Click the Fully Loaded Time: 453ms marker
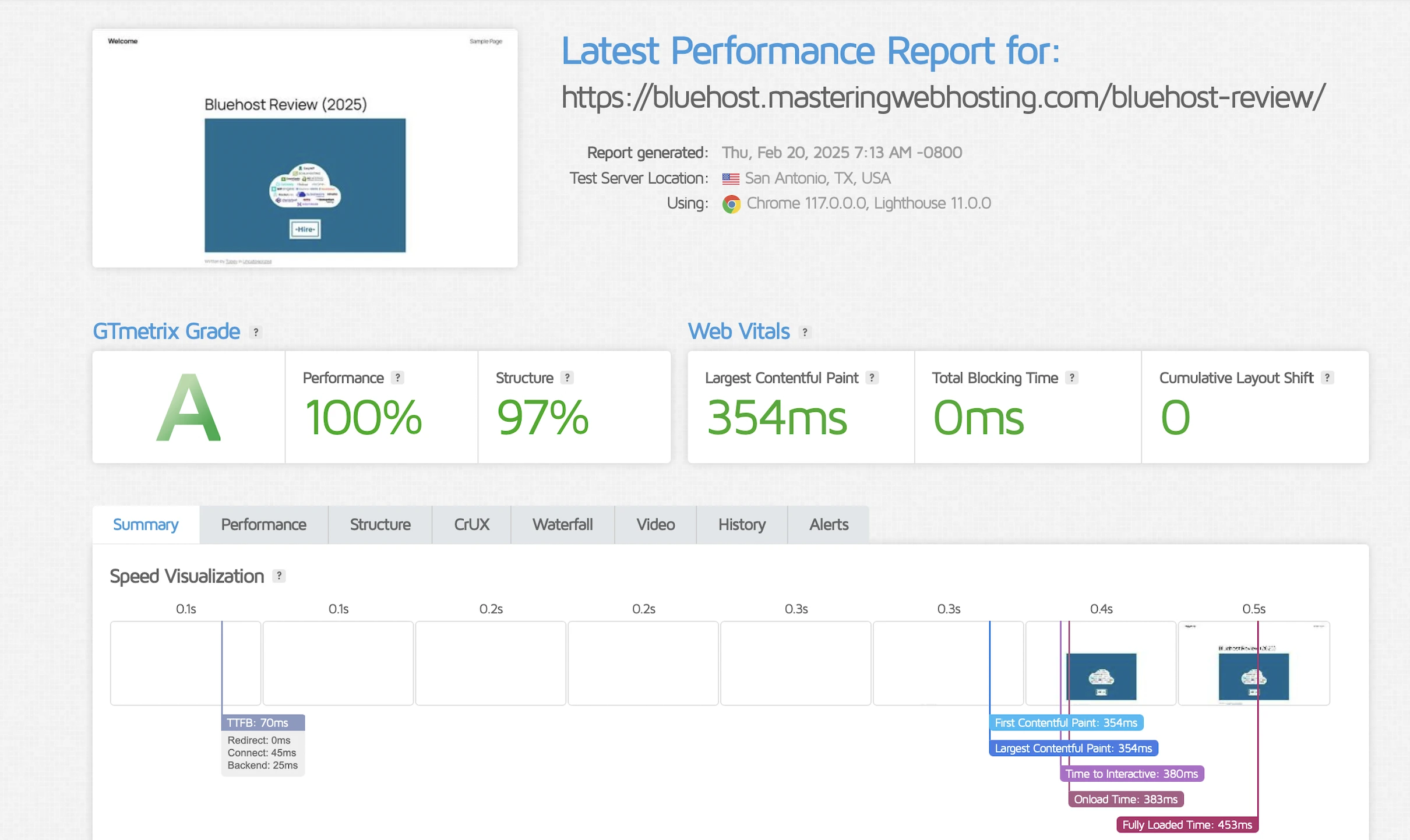Viewport: 1410px width, 840px height. (1186, 824)
